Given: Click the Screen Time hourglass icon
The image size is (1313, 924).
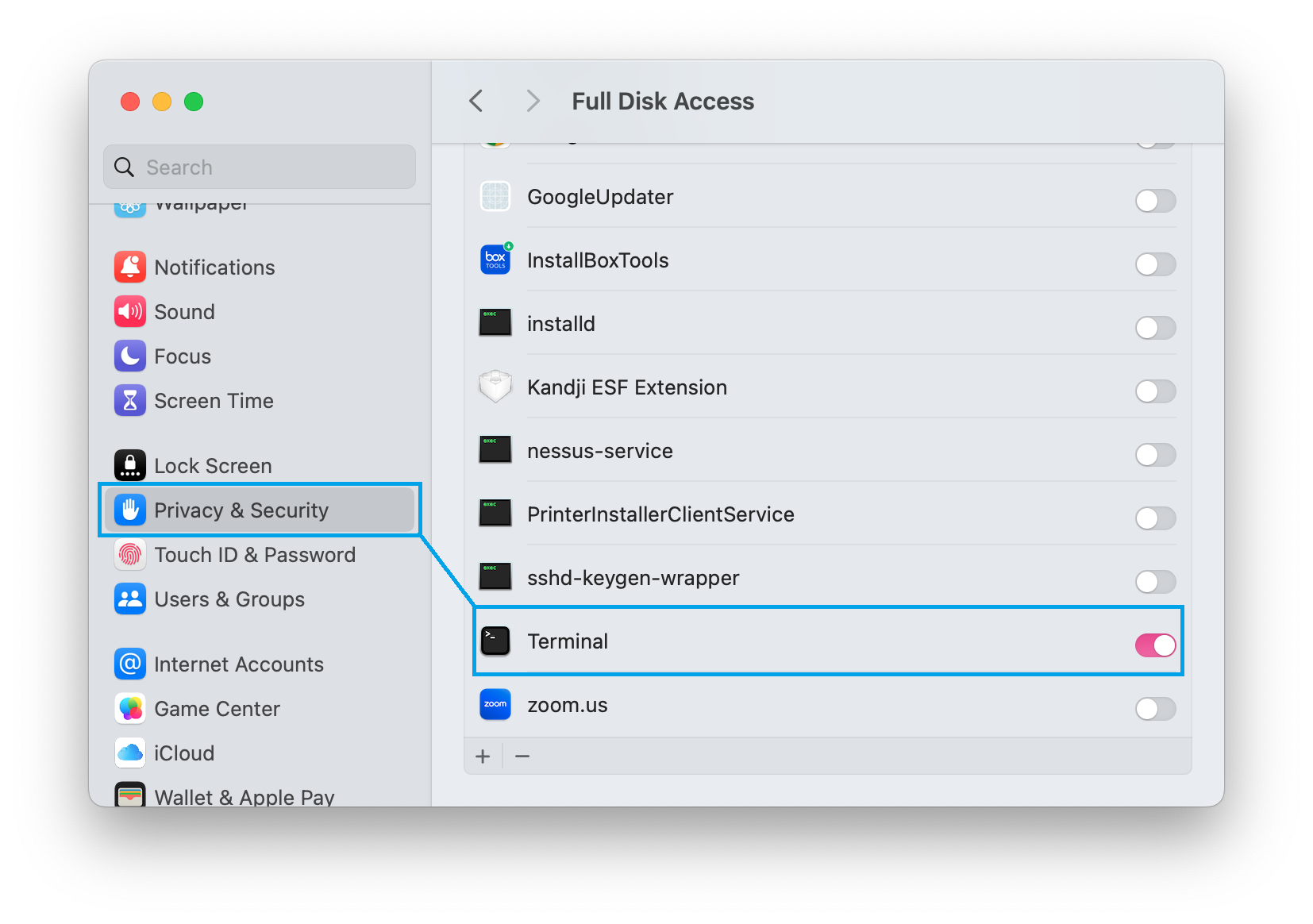Looking at the screenshot, I should (x=130, y=401).
